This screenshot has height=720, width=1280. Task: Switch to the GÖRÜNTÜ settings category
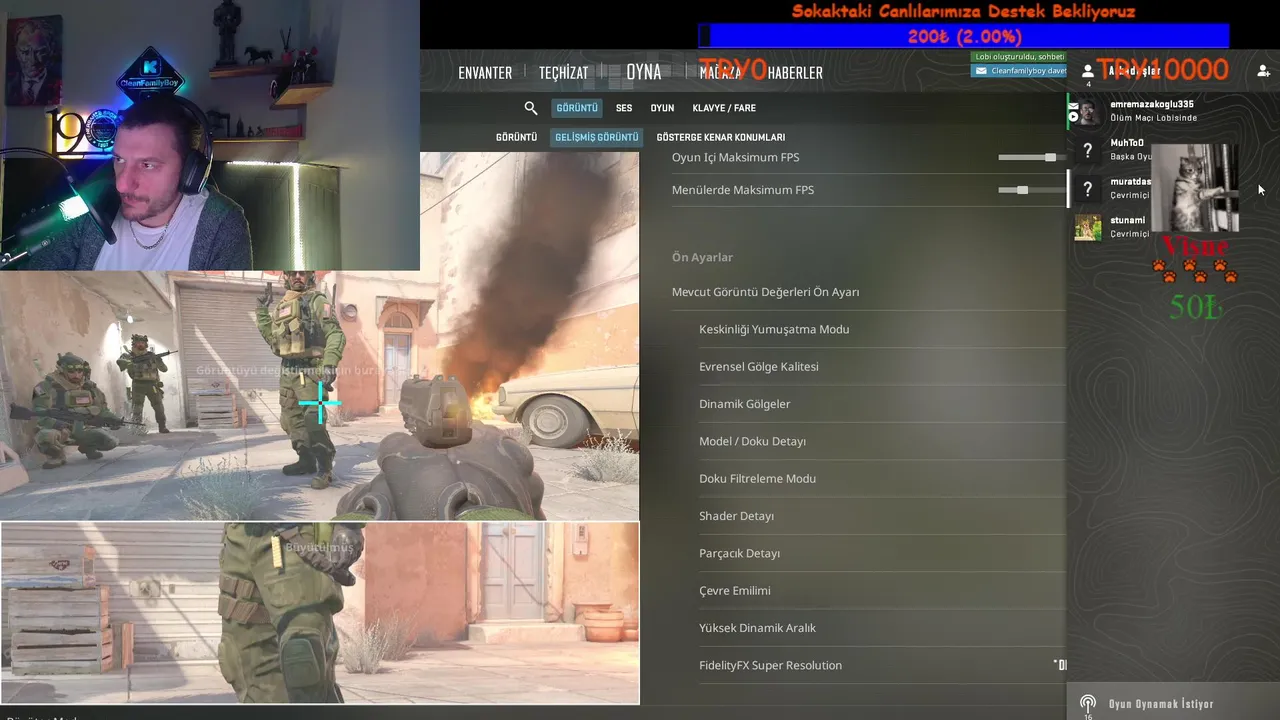(577, 108)
